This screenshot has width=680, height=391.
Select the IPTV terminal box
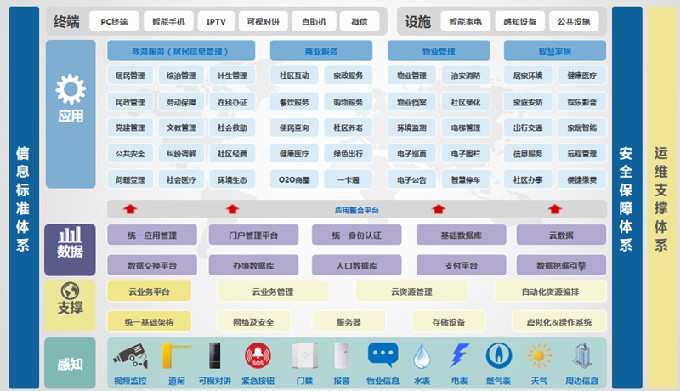(216, 22)
